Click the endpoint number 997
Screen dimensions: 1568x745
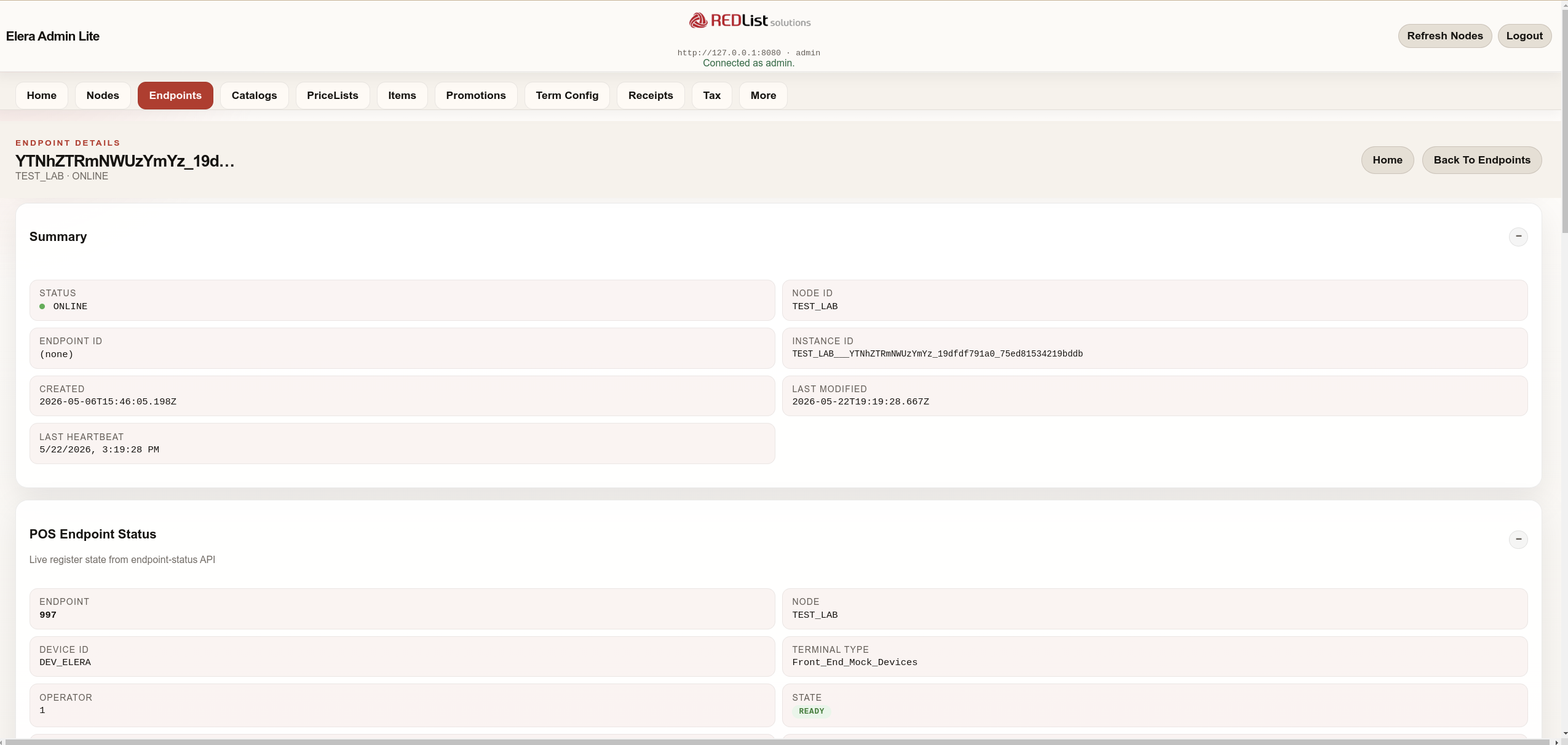coord(48,615)
